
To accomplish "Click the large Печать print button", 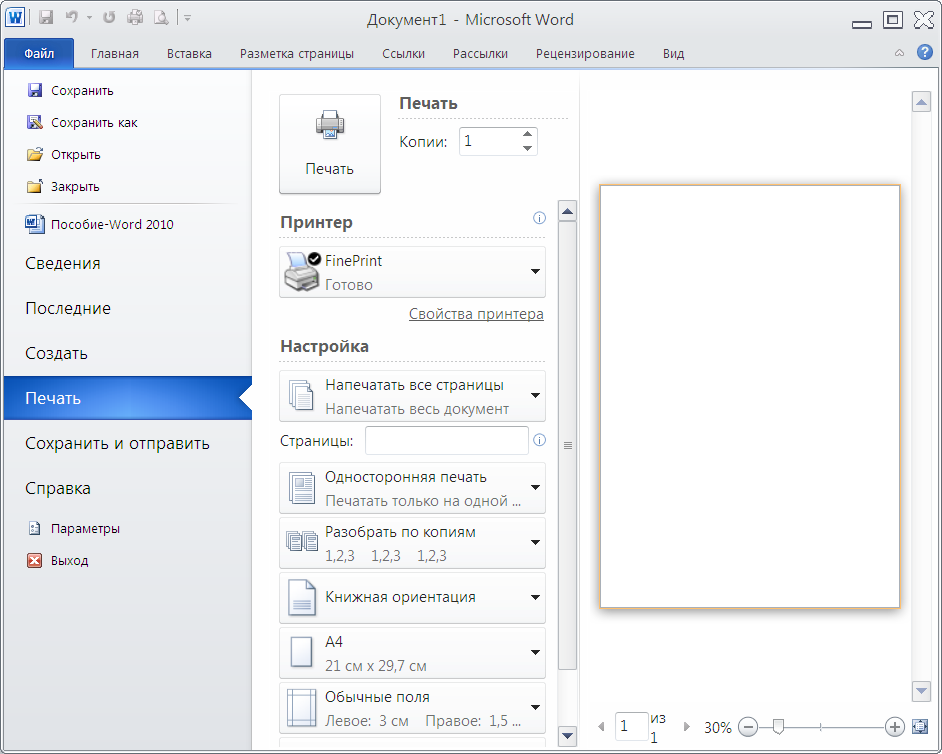I will [330, 144].
